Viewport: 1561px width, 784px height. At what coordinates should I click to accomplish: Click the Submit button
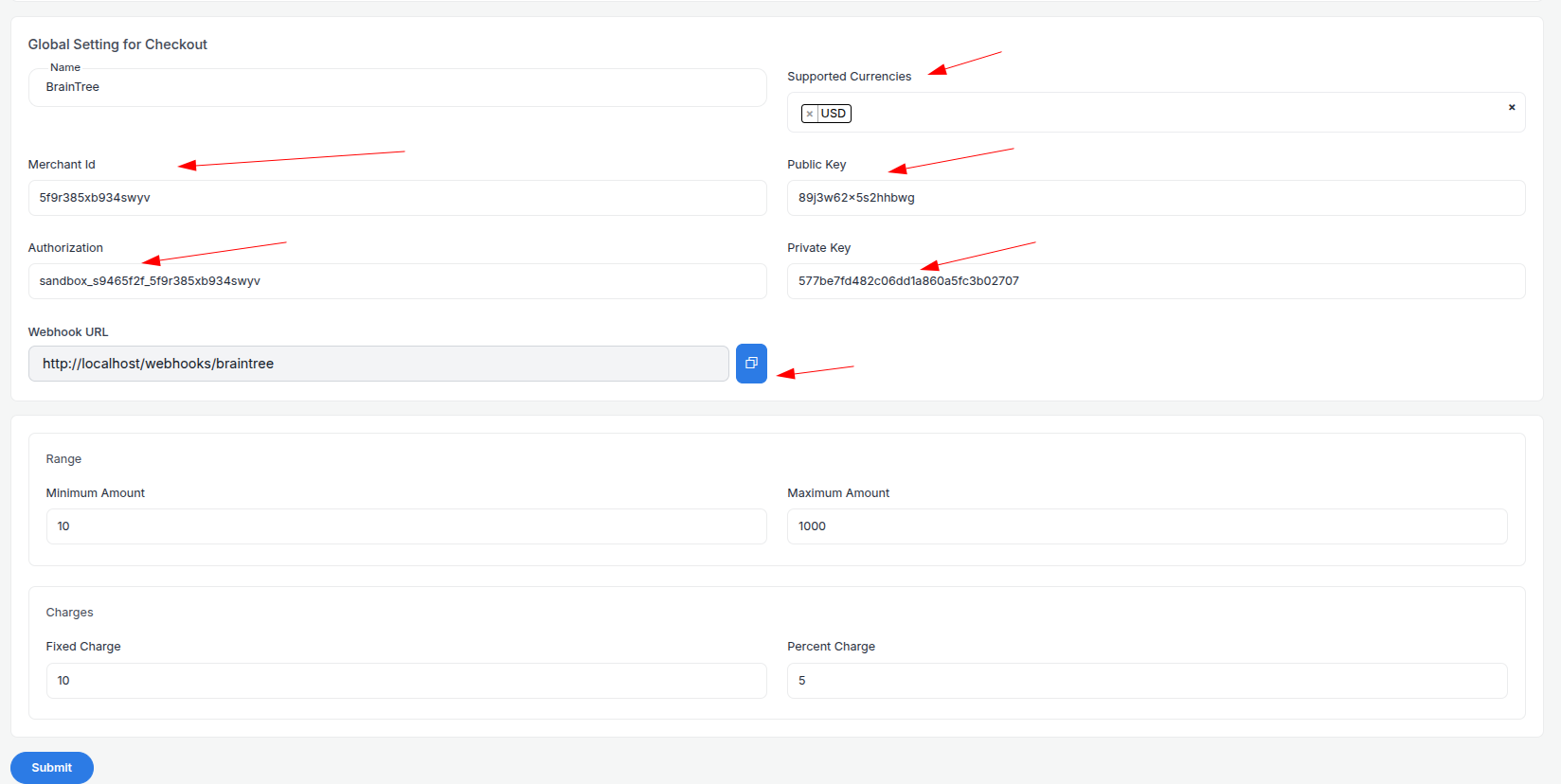coord(52,768)
